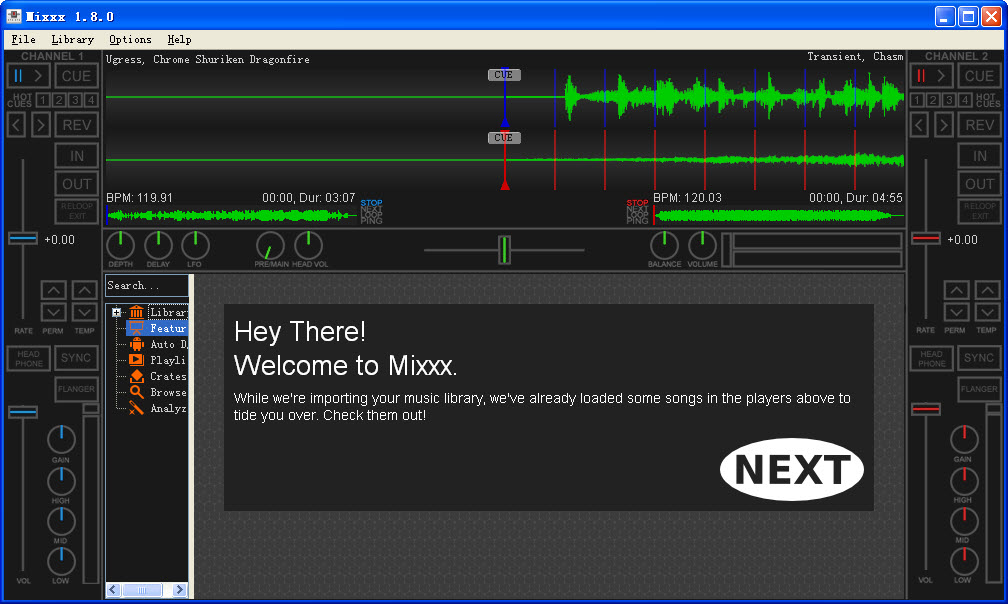The height and width of the screenshot is (604, 1008).
Task: Toggle Channel 2 HEADPHONE monitoring
Action: 932,359
